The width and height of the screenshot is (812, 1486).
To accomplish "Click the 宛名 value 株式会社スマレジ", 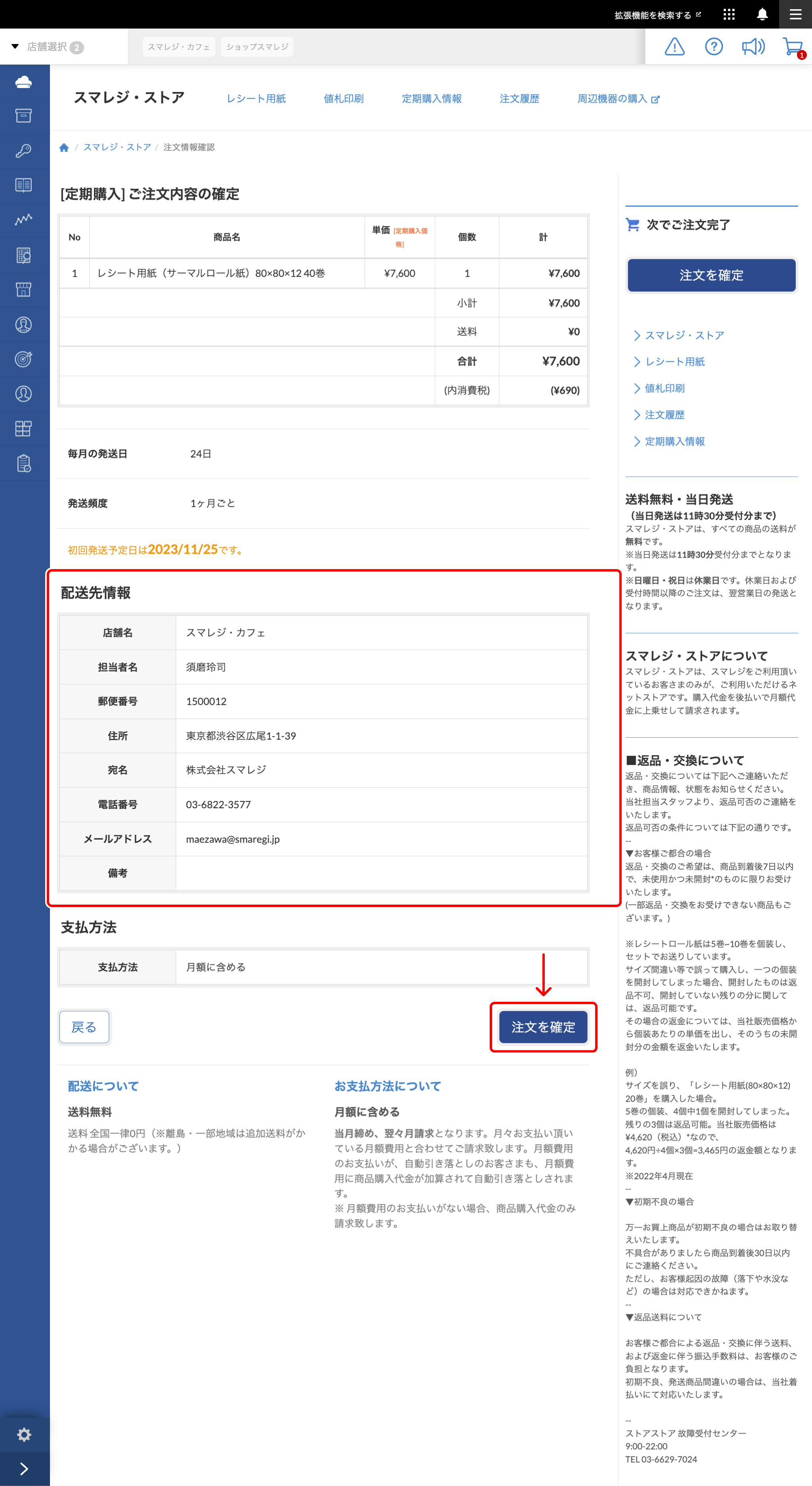I will tap(226, 770).
